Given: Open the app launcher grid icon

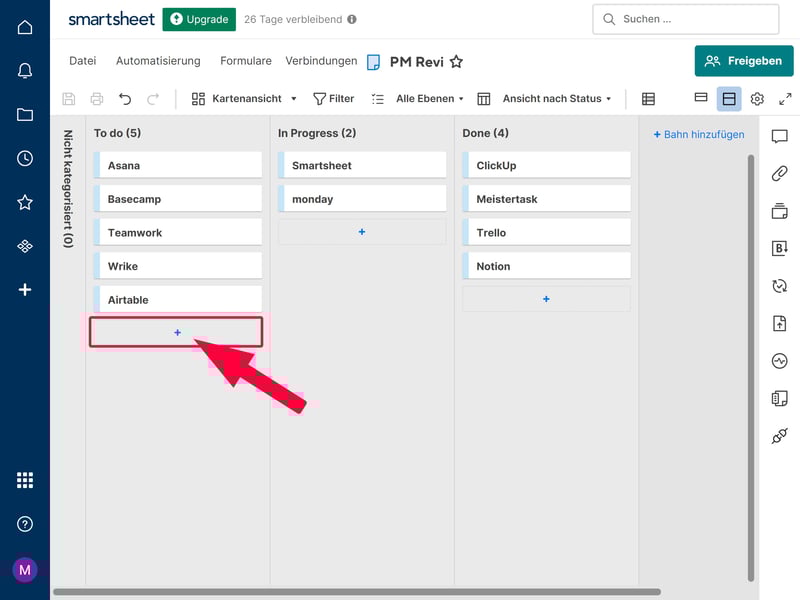Looking at the screenshot, I should pyautogui.click(x=25, y=480).
